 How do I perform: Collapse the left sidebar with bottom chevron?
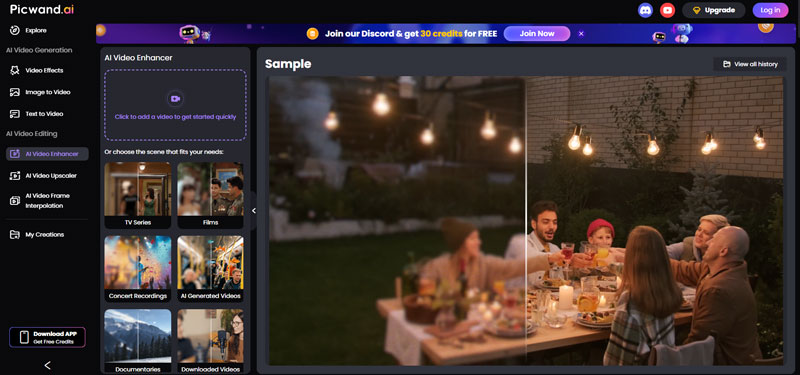47,365
